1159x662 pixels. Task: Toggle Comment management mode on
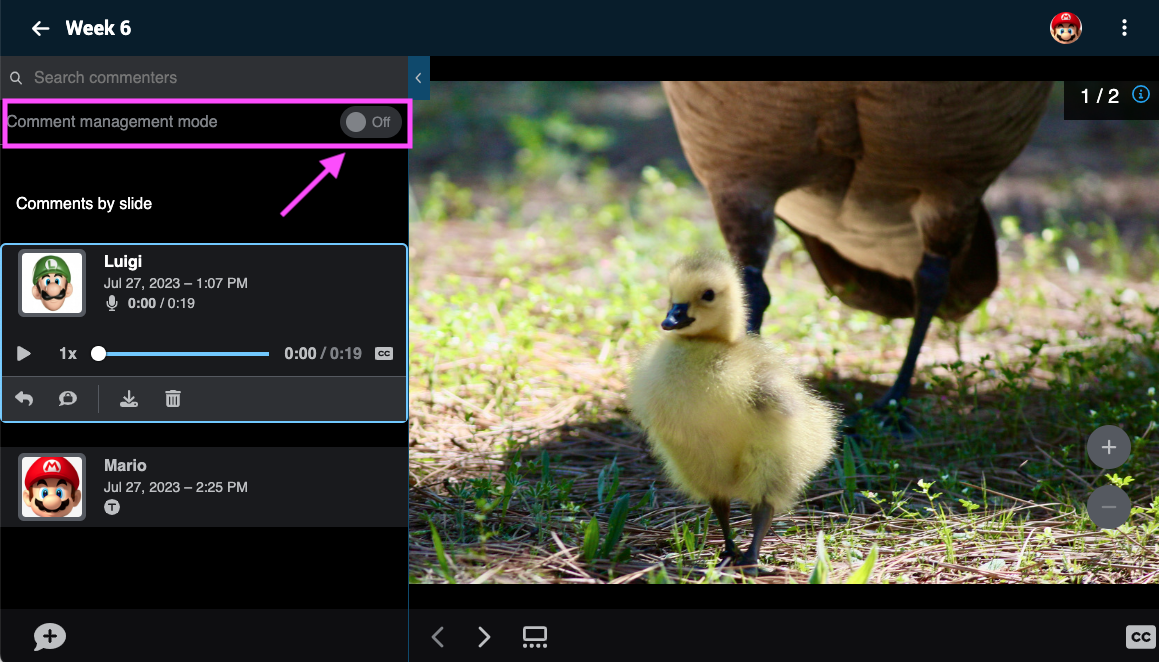tap(370, 122)
